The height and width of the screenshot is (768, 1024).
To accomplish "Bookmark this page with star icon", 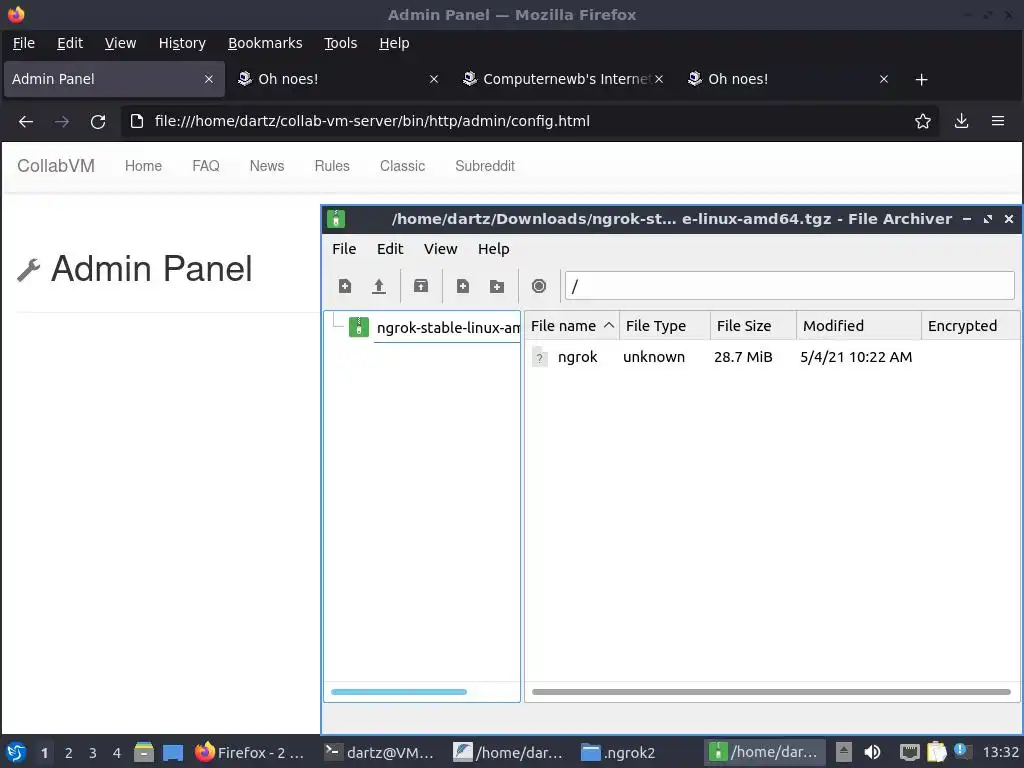I will pyautogui.click(x=923, y=121).
